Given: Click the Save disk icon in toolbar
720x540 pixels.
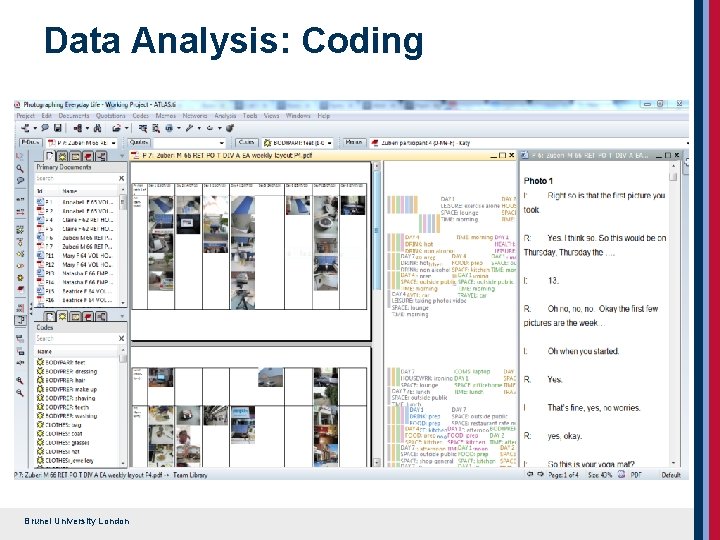Looking at the screenshot, I should (57, 128).
